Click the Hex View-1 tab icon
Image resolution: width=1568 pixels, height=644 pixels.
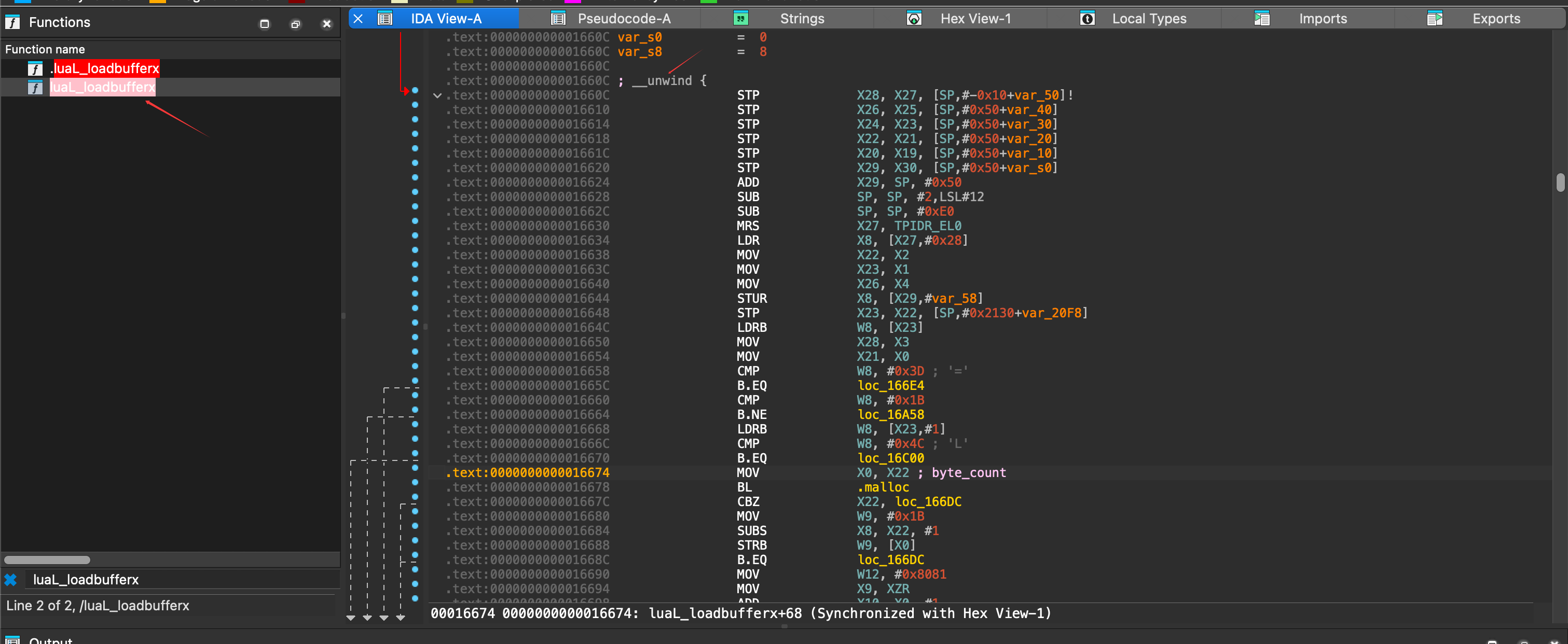point(914,19)
